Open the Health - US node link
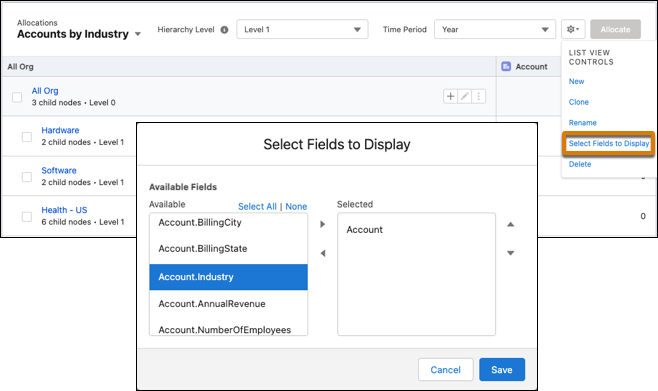Image resolution: width=658 pixels, height=391 pixels. tap(64, 210)
